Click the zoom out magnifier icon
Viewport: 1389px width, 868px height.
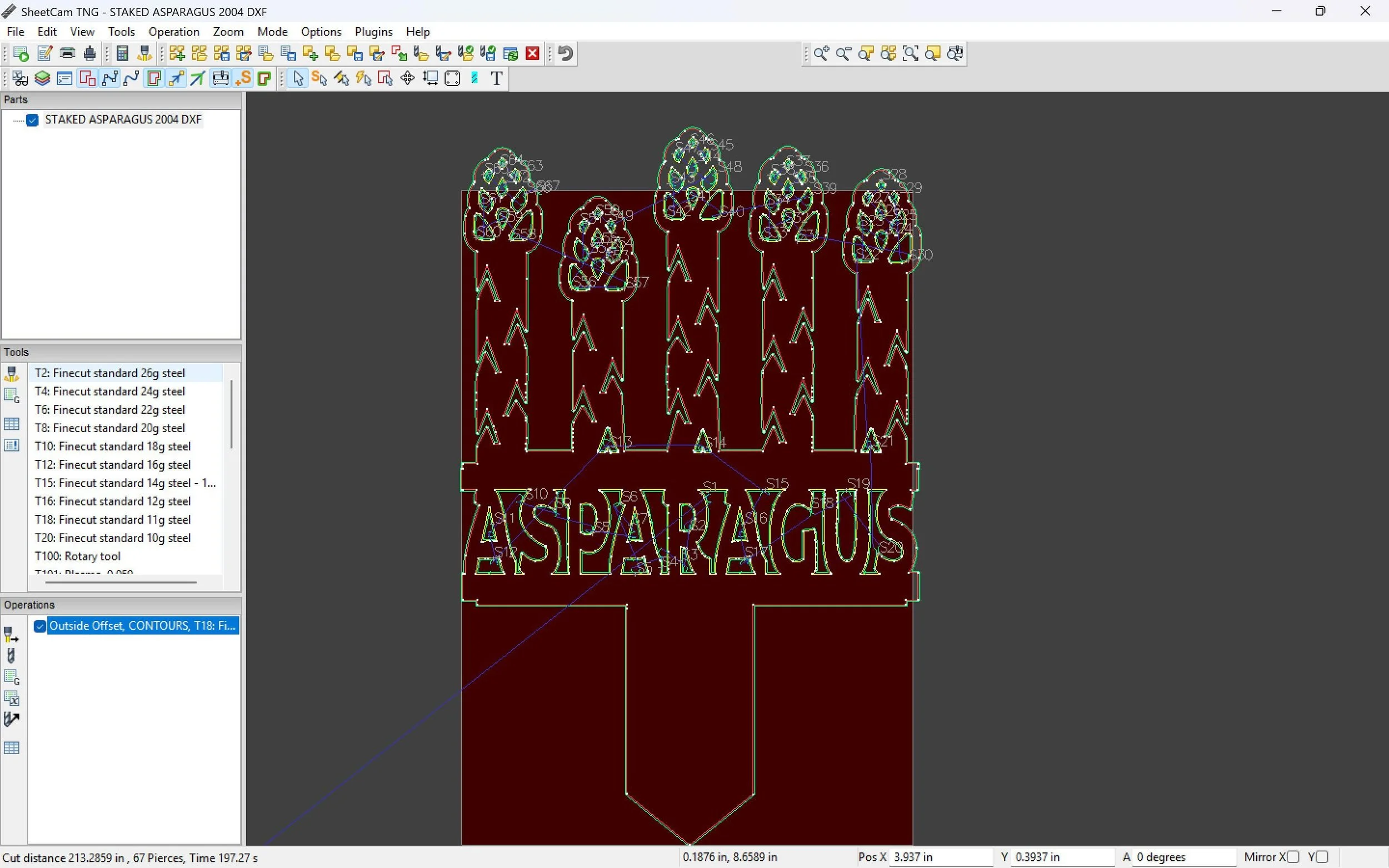coord(843,53)
